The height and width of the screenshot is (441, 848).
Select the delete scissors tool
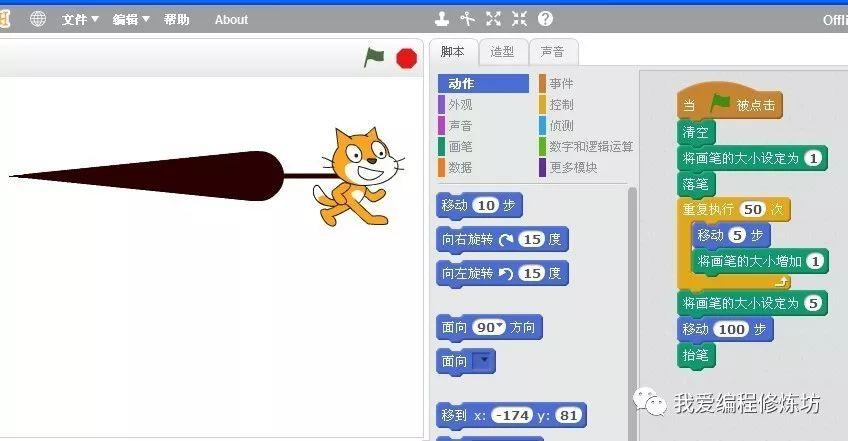tap(467, 19)
